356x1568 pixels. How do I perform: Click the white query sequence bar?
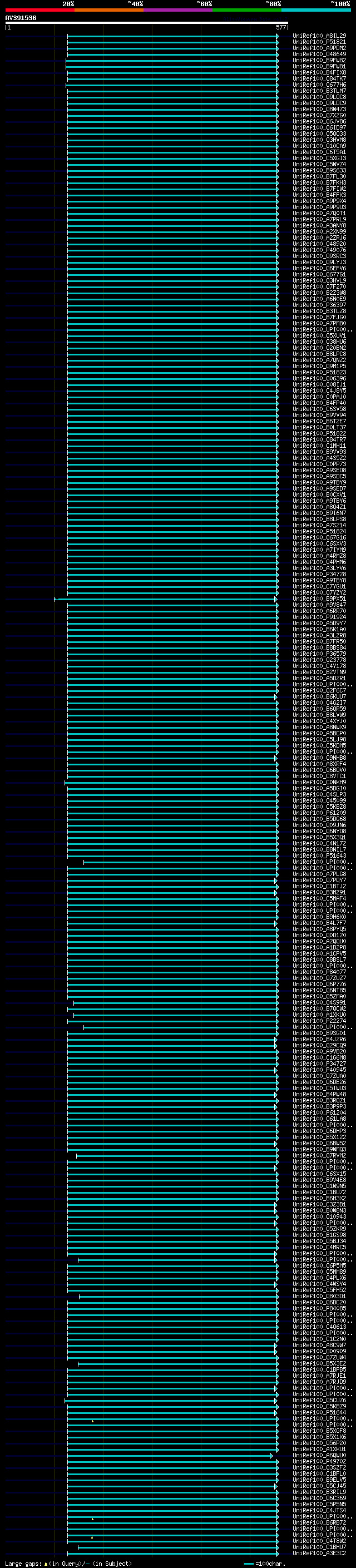(x=147, y=22)
